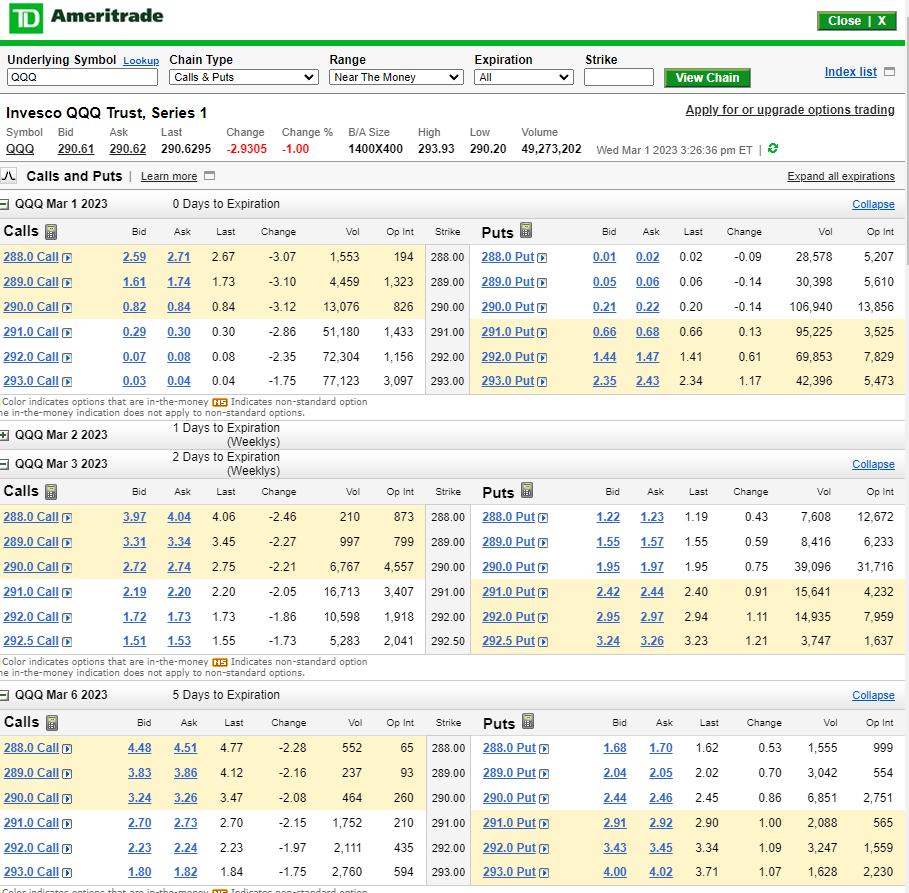Click the QQQ bid price 290.61
Image resolution: width=909 pixels, height=893 pixels.
(x=76, y=149)
